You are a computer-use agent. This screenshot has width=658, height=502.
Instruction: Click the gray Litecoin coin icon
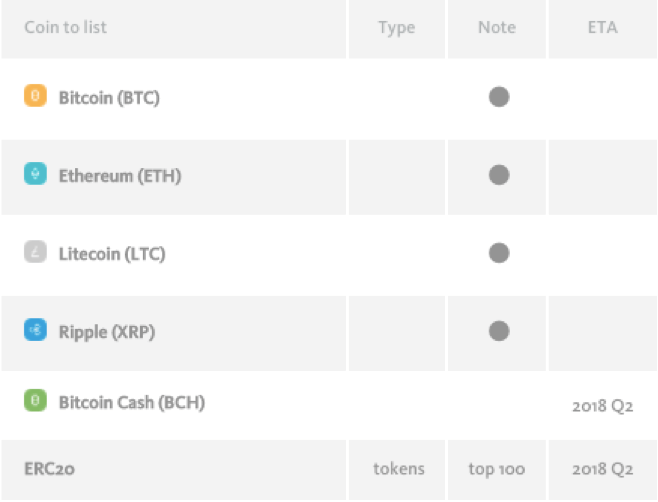point(35,251)
